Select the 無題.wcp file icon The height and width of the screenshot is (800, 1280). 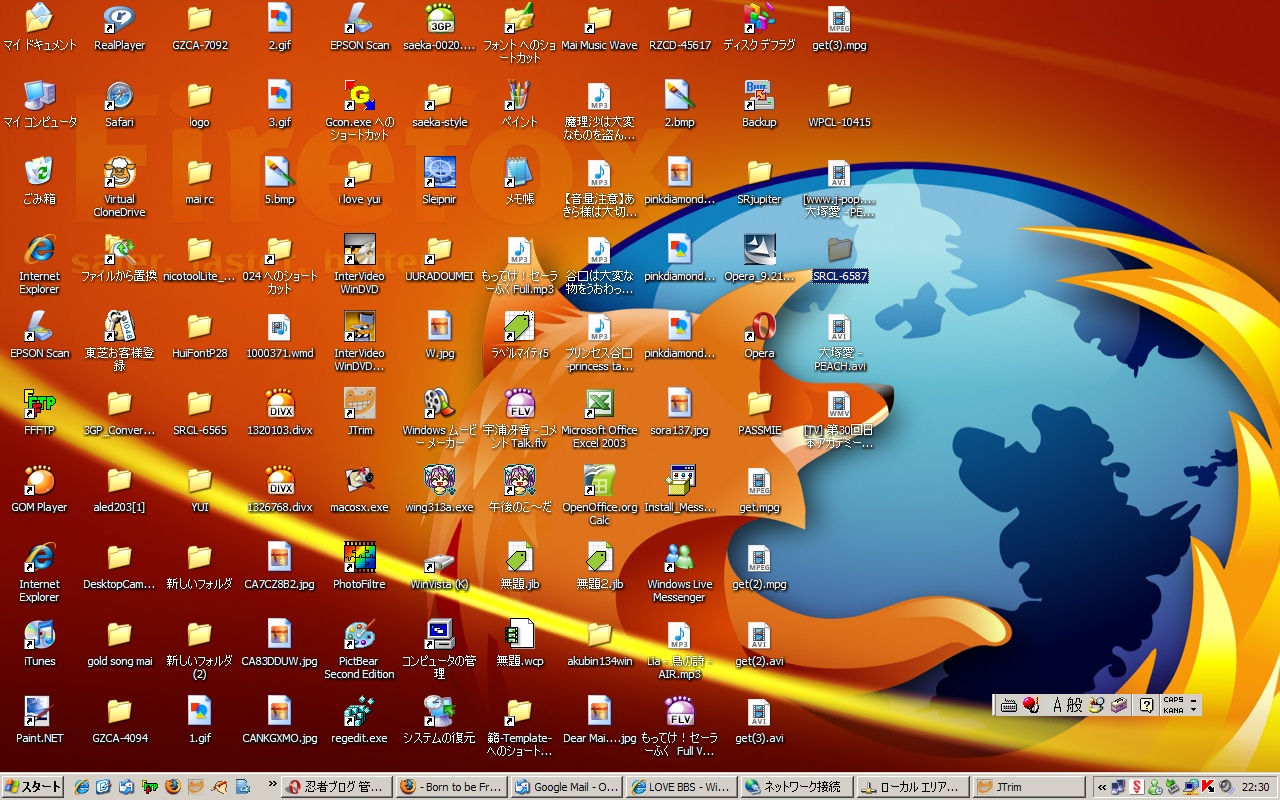coord(519,643)
